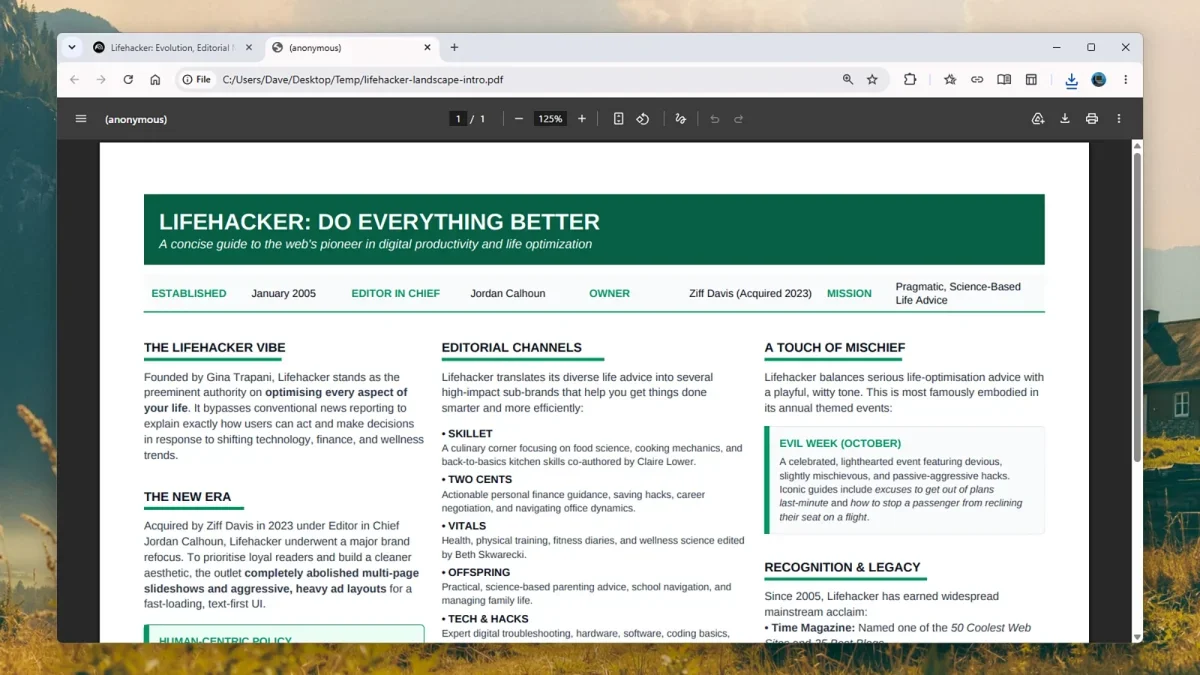This screenshot has width=1200, height=675.
Task: Download the PDF from viewer toolbar
Action: [1065, 119]
